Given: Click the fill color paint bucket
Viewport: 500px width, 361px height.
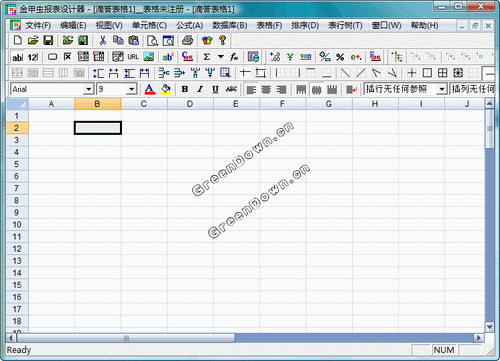Looking at the screenshot, I should 166,89.
